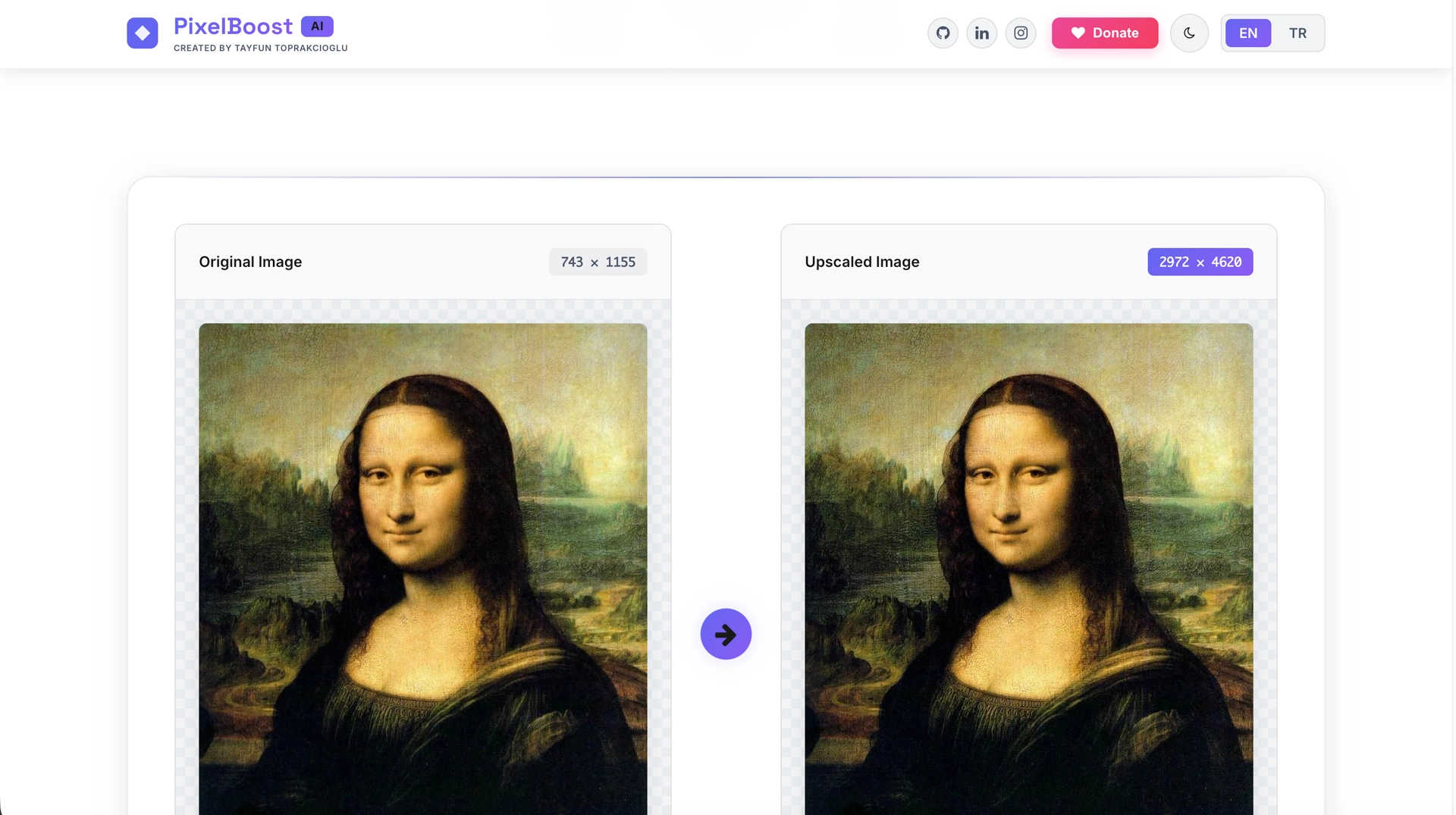Viewport: 1456px width, 815px height.
Task: Select the Original Image panel header
Action: coord(250,262)
